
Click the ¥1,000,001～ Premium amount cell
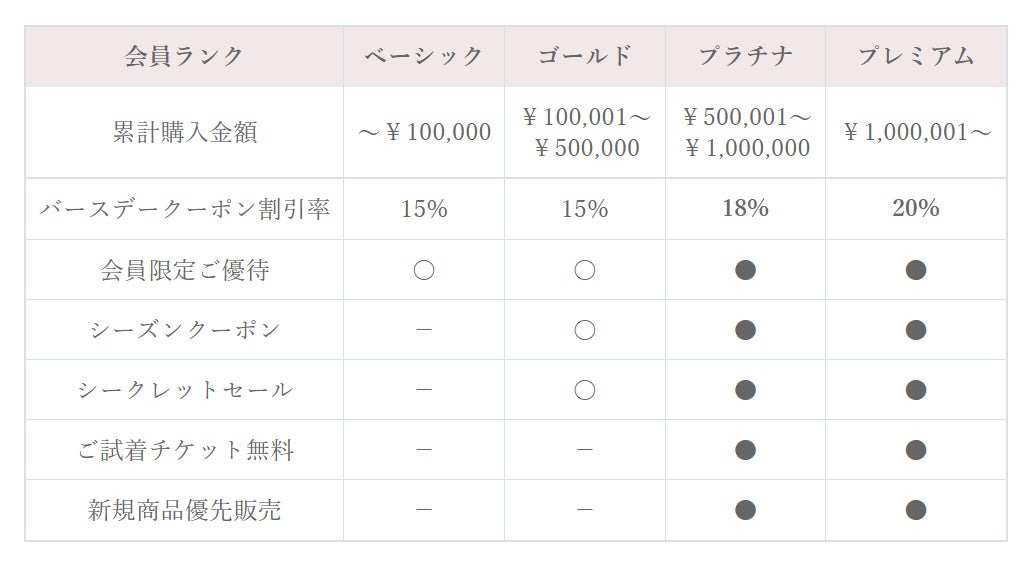(x=916, y=132)
